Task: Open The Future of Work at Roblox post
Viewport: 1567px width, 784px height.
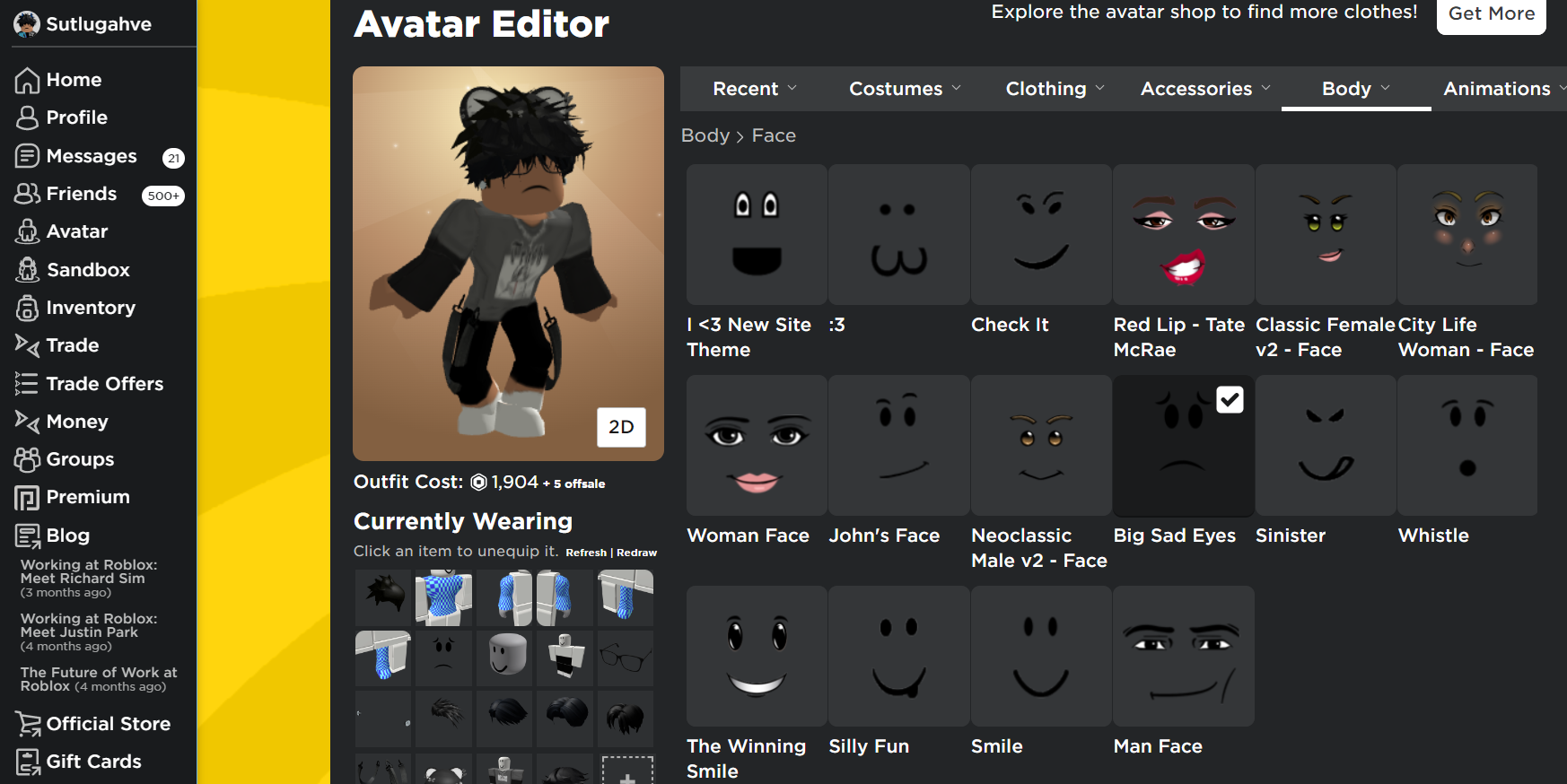Action: pyautogui.click(x=99, y=679)
